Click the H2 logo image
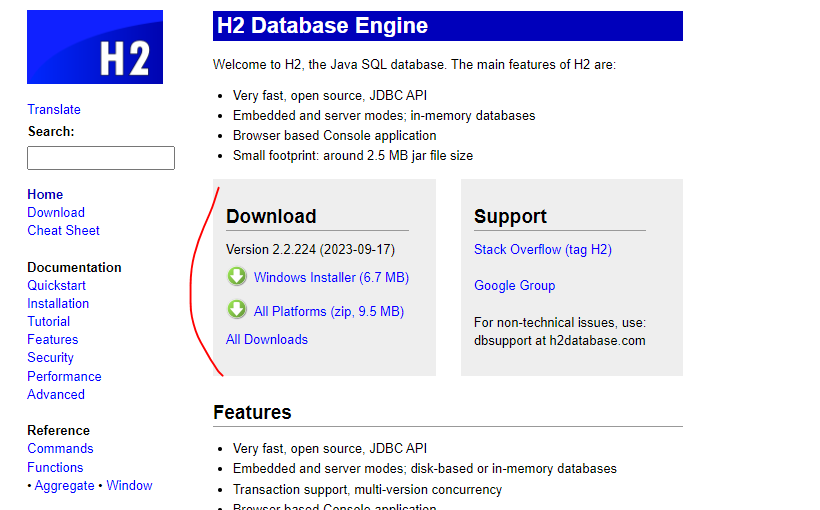 coord(95,47)
